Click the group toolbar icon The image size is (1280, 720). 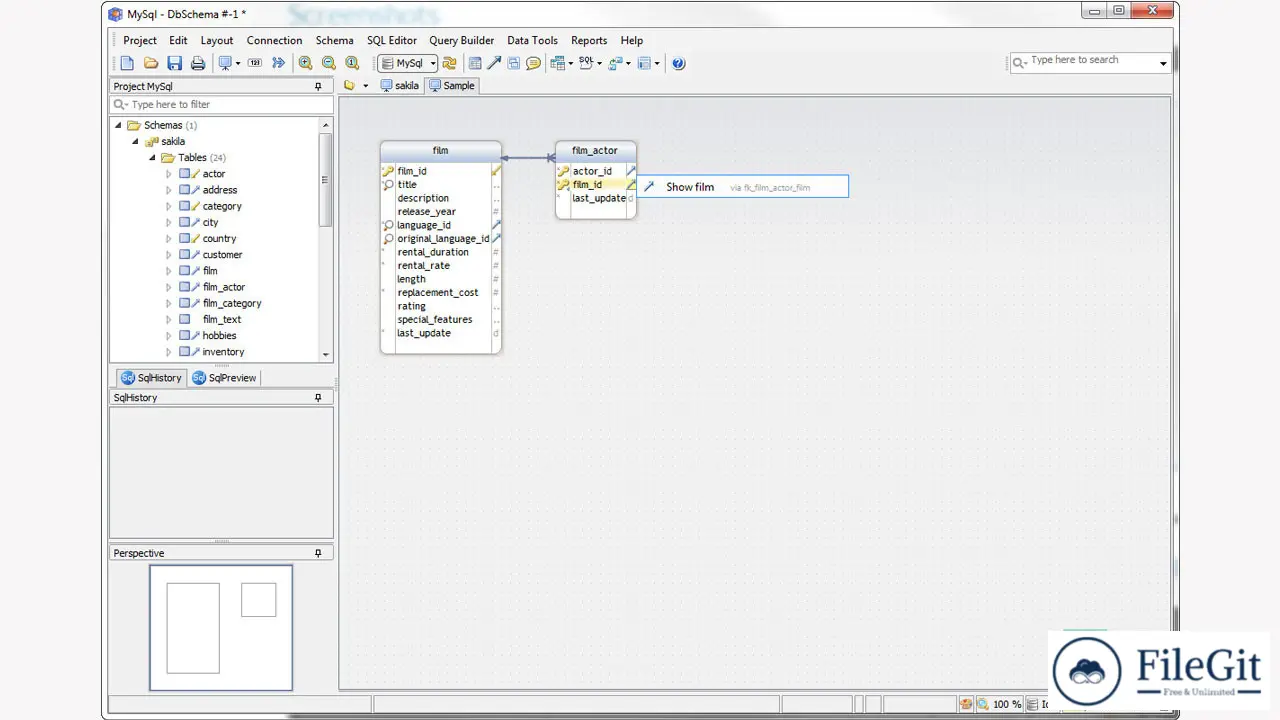[513, 63]
